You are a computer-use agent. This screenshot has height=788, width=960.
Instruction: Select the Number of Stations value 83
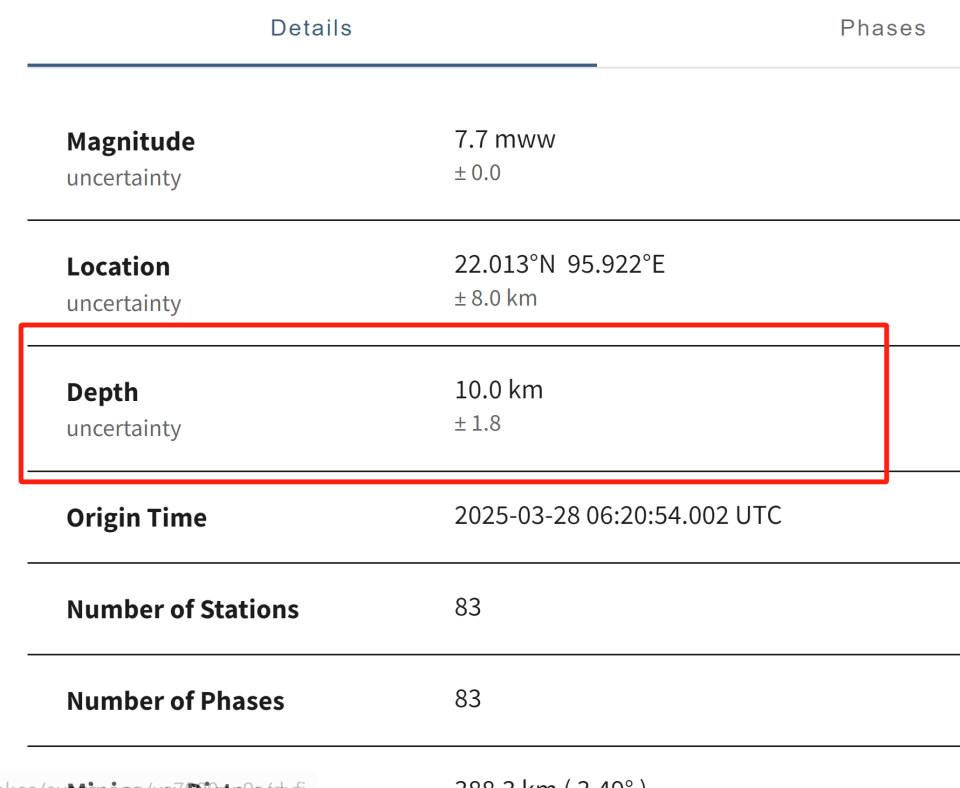pos(467,607)
